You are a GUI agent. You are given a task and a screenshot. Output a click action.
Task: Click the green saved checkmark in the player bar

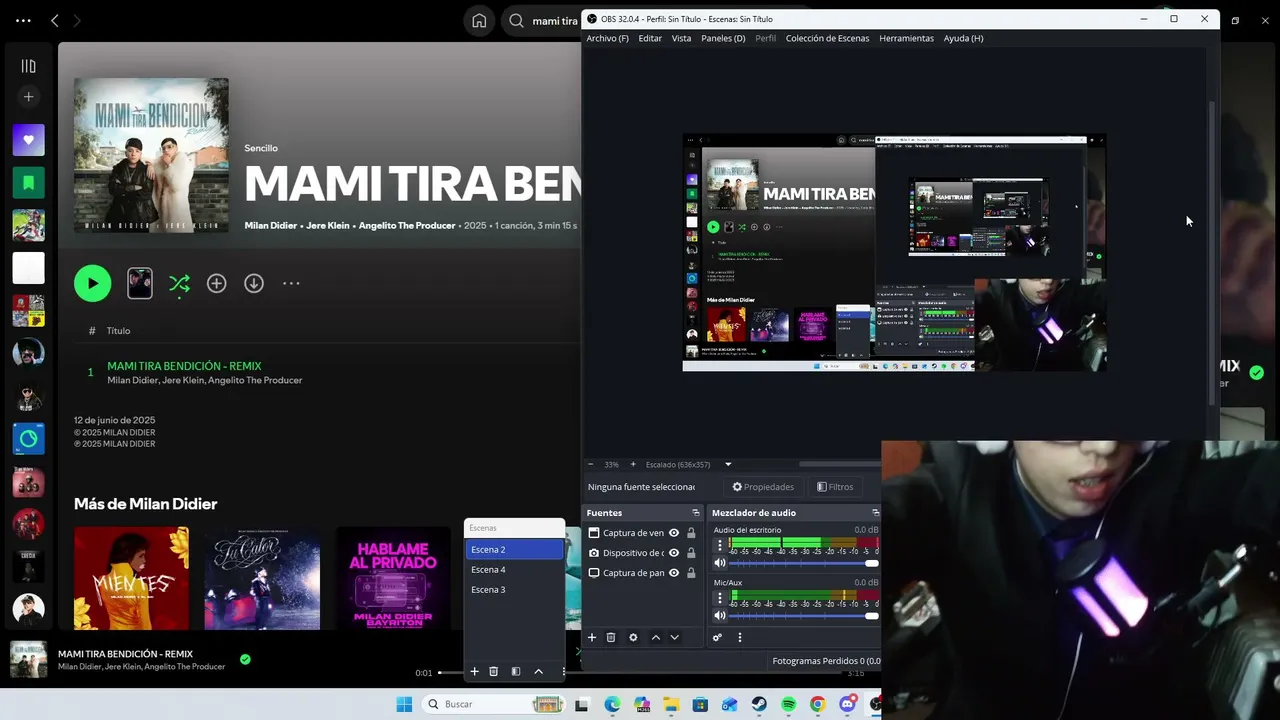pos(245,659)
